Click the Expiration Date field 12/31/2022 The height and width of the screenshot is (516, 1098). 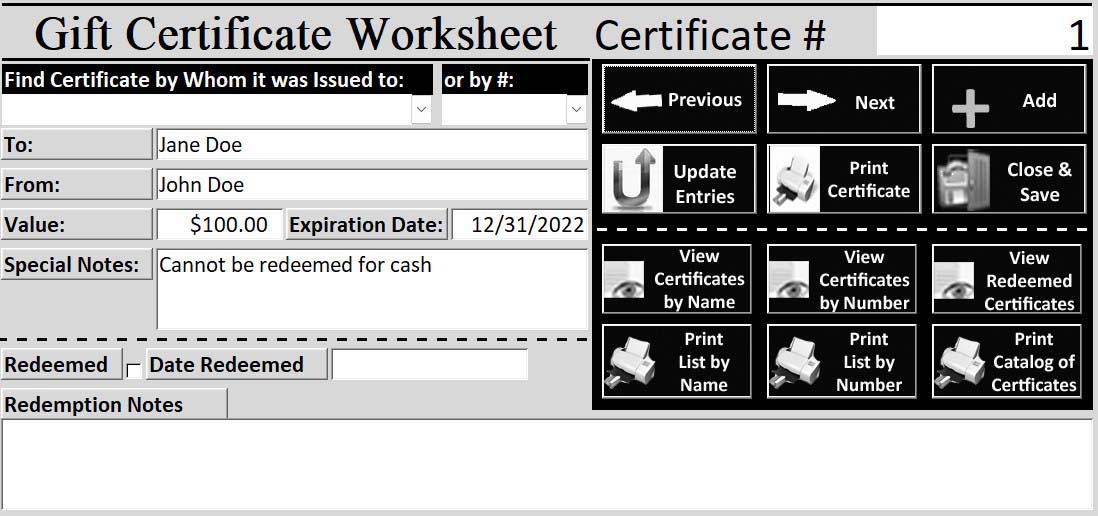coord(519,225)
